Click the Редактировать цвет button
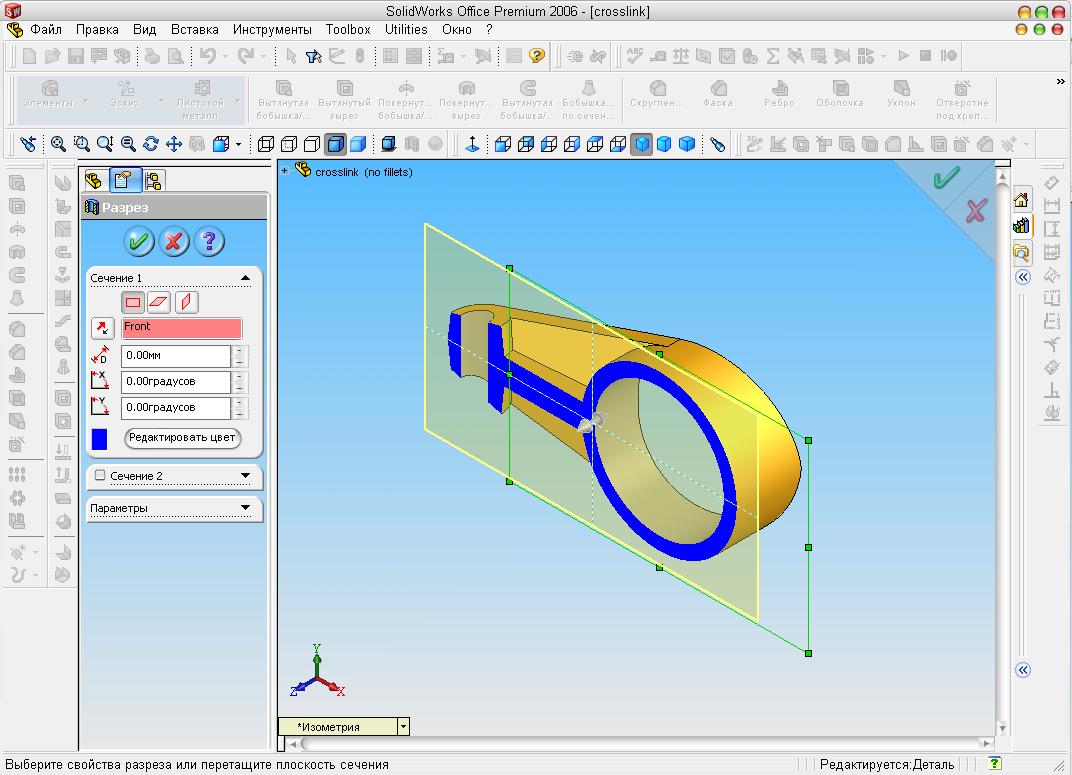1072x775 pixels. click(x=183, y=437)
